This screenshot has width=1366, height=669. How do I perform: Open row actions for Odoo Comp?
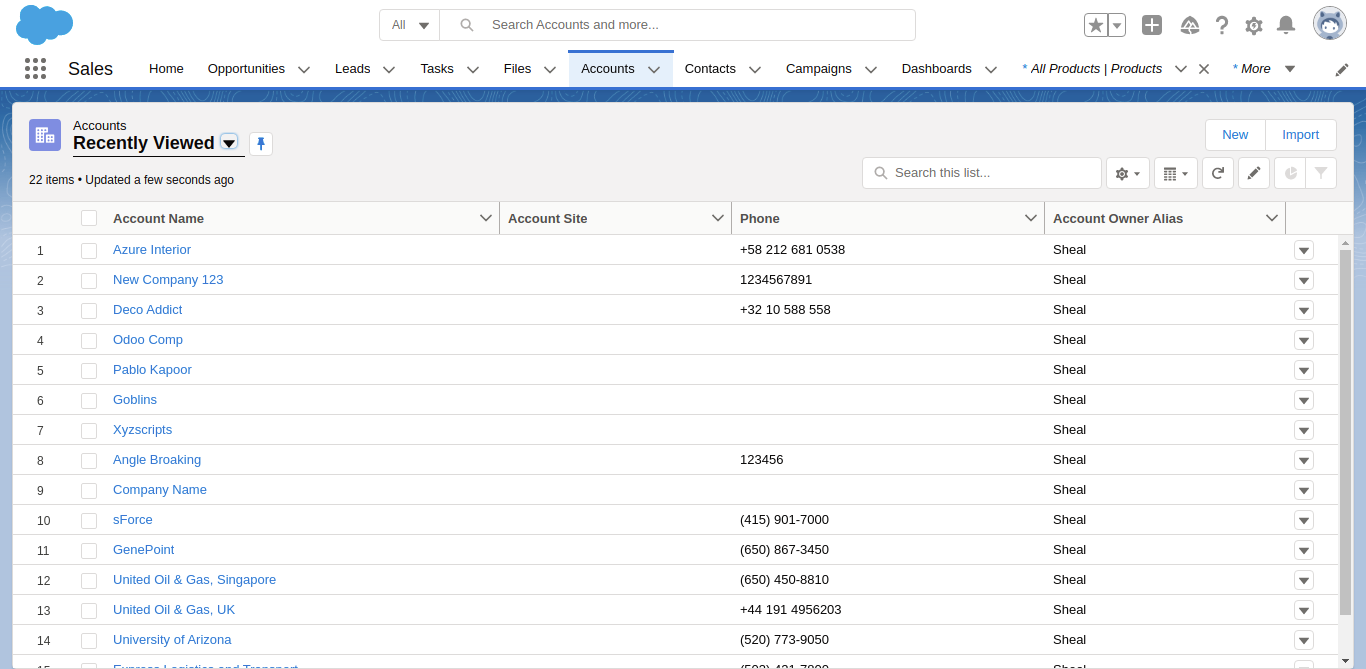click(x=1304, y=340)
